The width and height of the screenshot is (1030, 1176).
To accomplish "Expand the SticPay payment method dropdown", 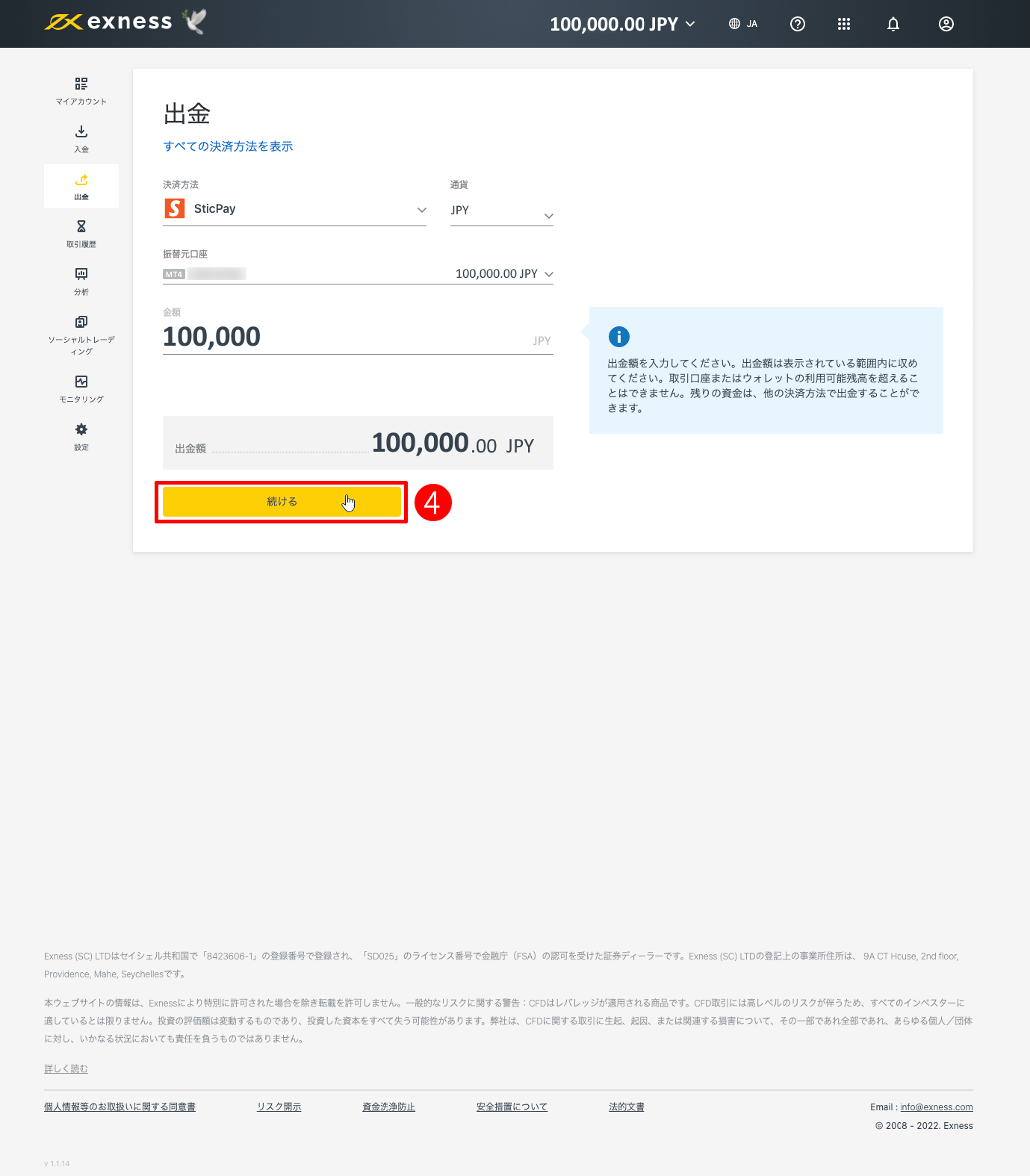I will point(294,210).
